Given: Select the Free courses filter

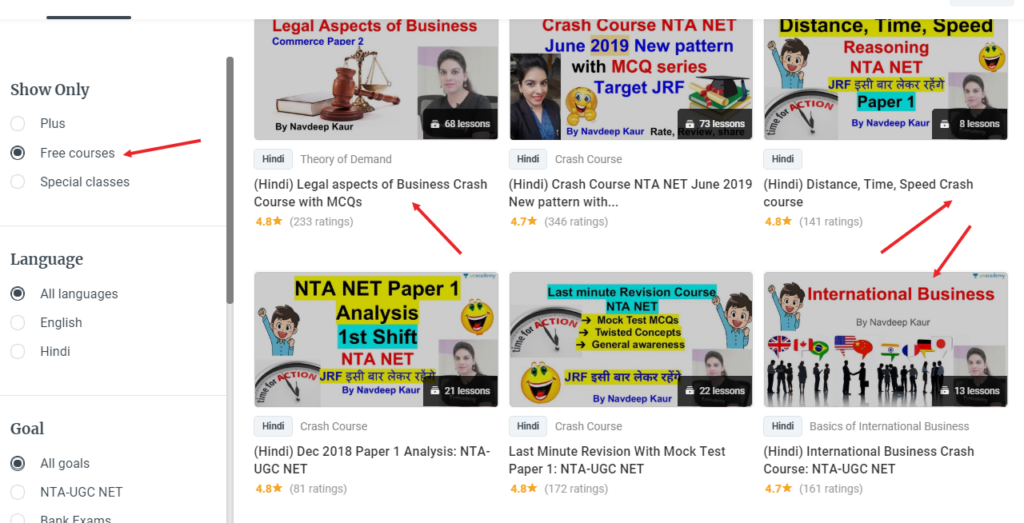Looking at the screenshot, I should coord(18,153).
